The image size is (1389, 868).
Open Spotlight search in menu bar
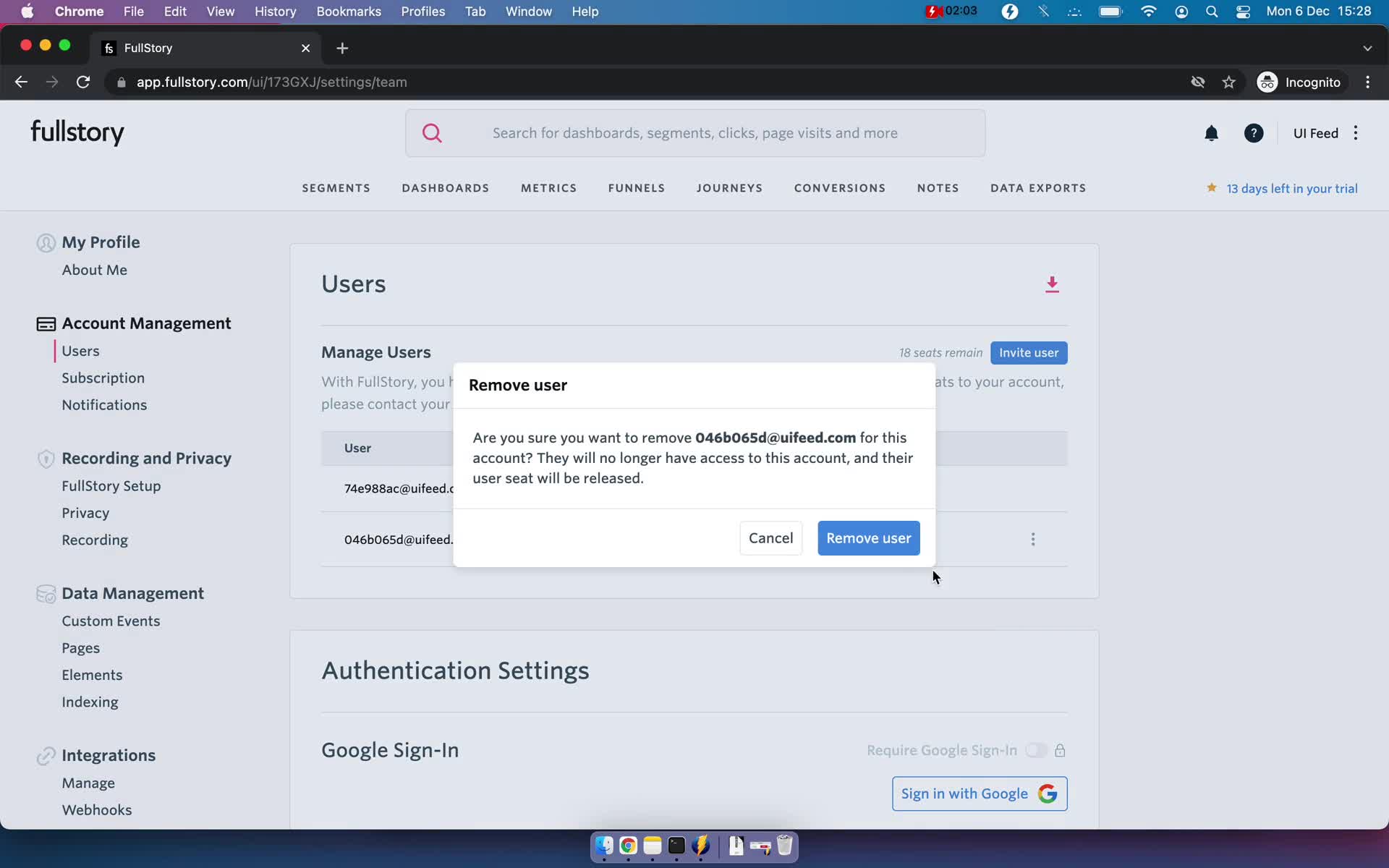click(x=1212, y=12)
